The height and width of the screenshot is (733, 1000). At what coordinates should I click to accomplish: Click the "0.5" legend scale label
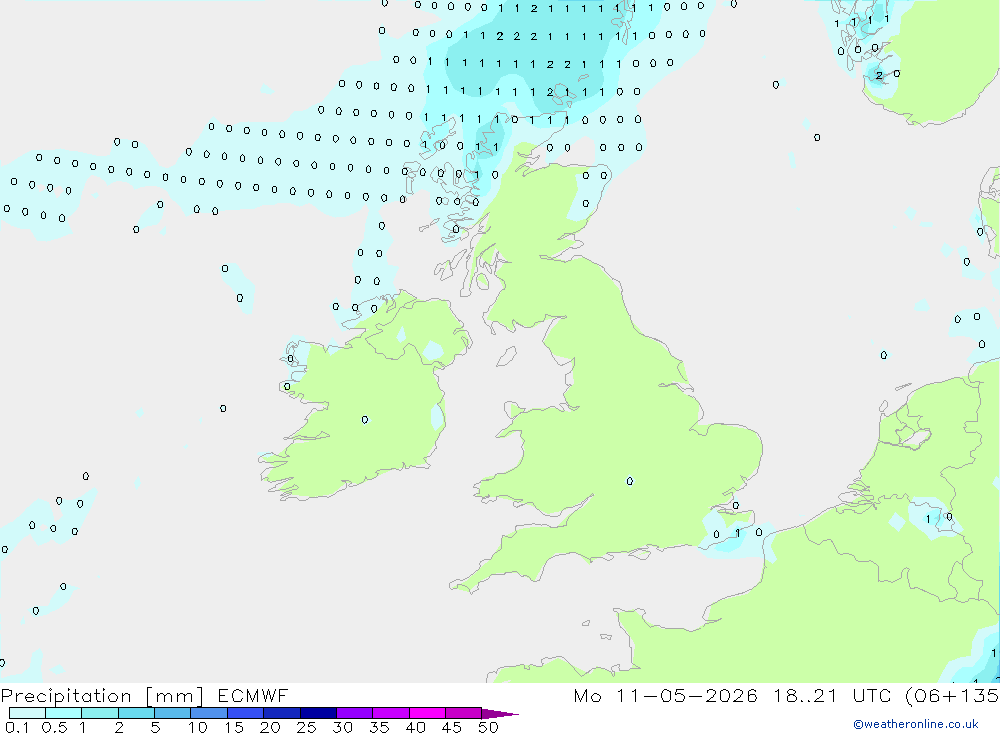coord(54,727)
